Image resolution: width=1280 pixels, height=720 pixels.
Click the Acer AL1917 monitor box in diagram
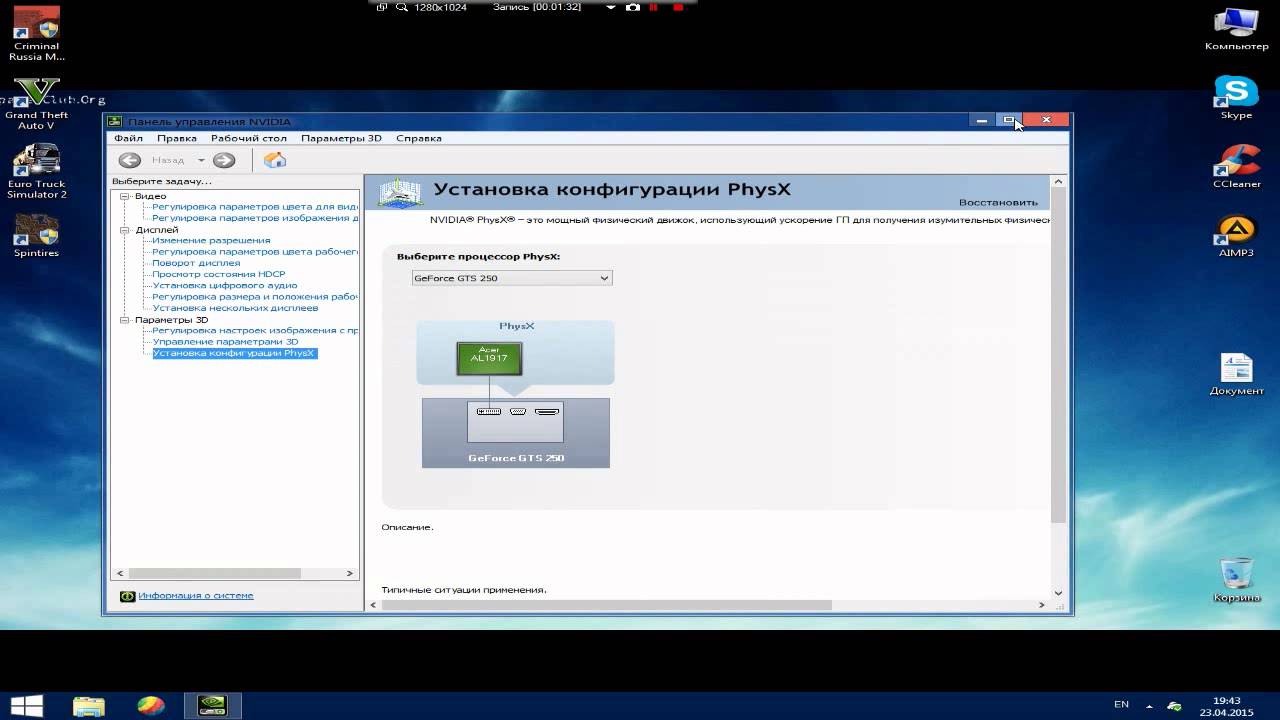tap(489, 358)
